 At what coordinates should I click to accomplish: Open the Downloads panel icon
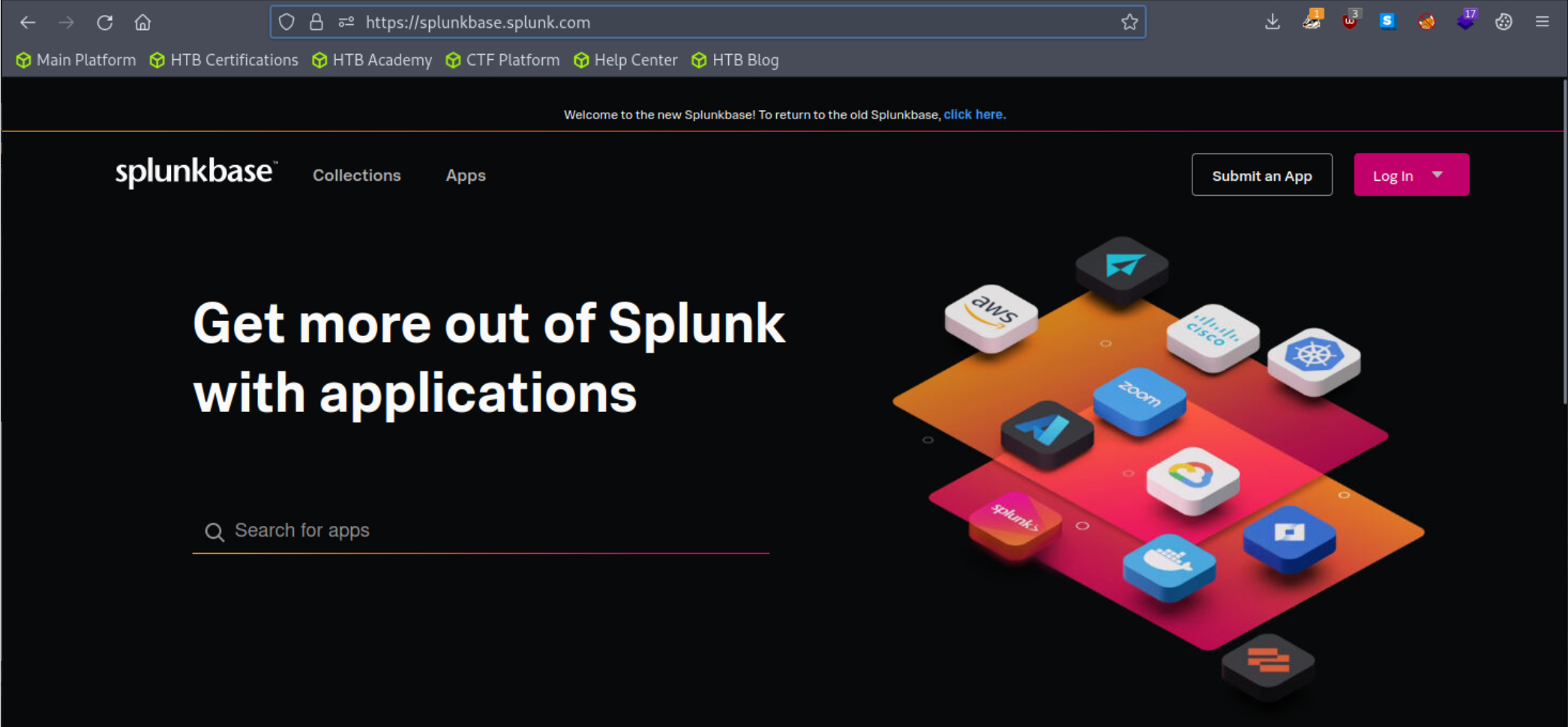point(1273,22)
